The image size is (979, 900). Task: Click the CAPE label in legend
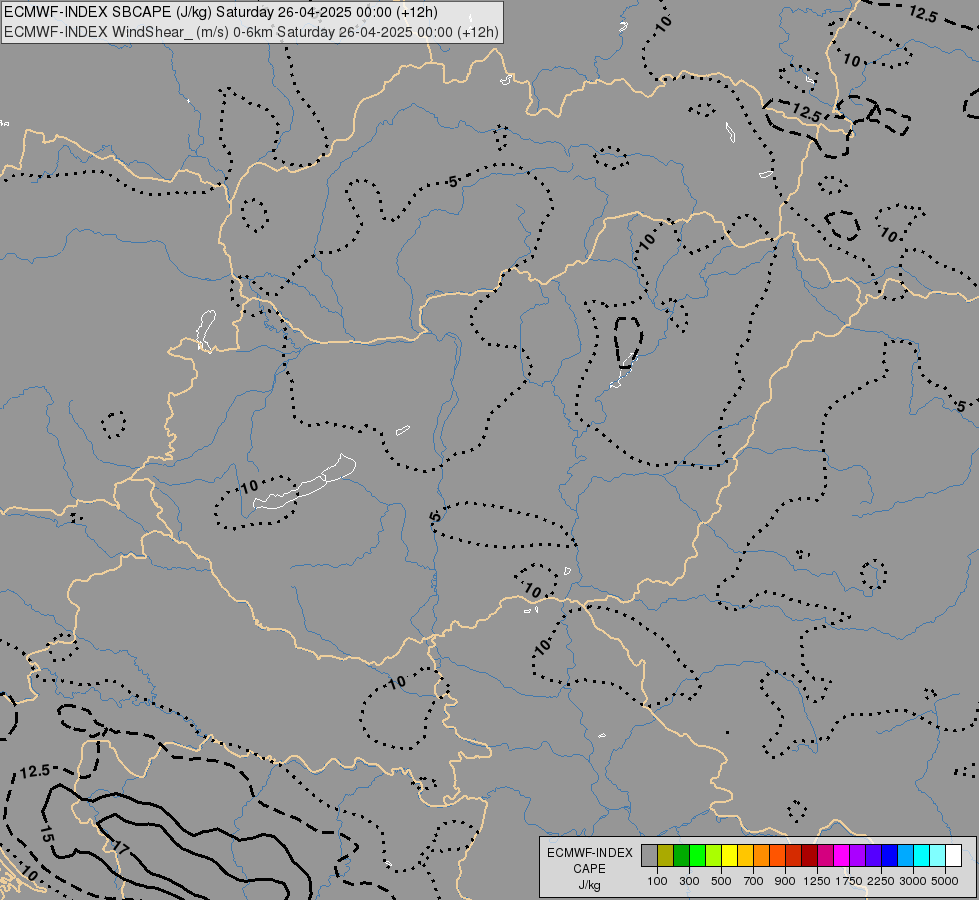pos(589,869)
